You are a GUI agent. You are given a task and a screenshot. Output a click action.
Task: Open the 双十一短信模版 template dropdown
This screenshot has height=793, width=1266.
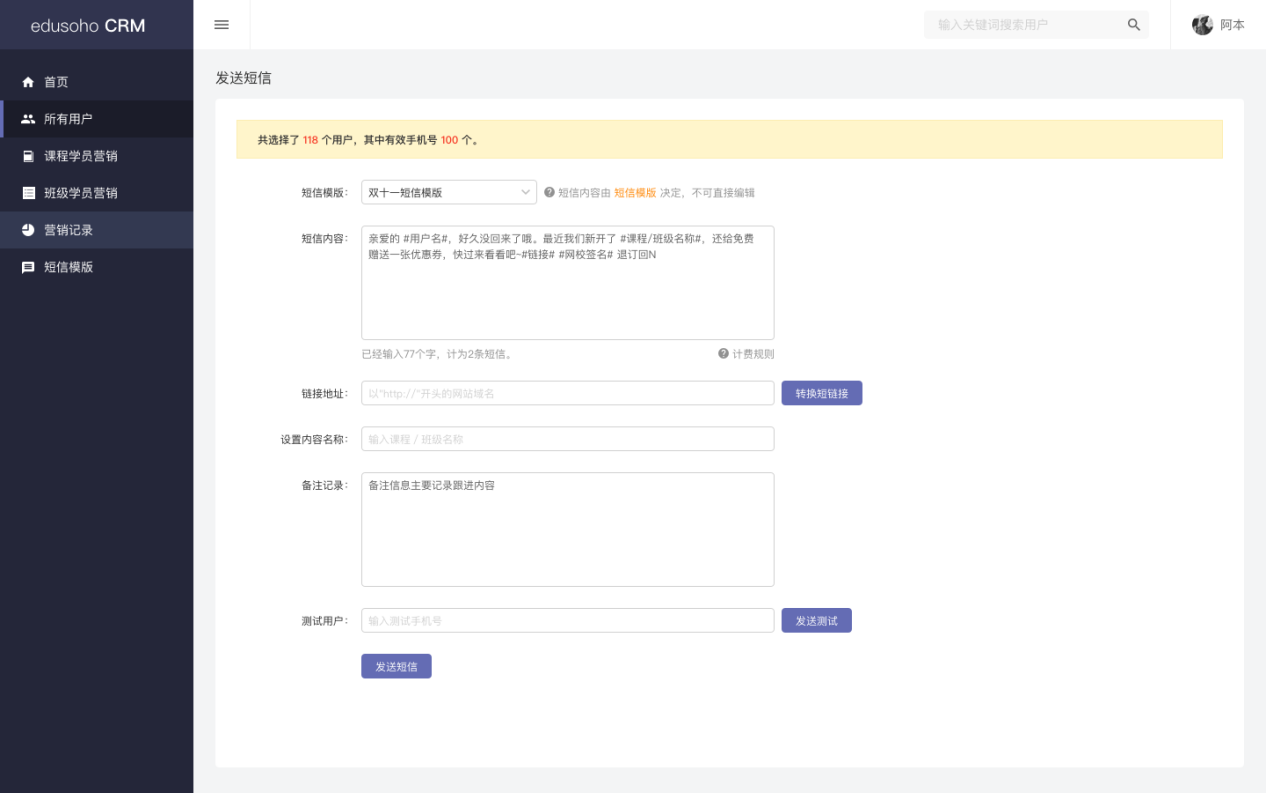[x=448, y=192]
